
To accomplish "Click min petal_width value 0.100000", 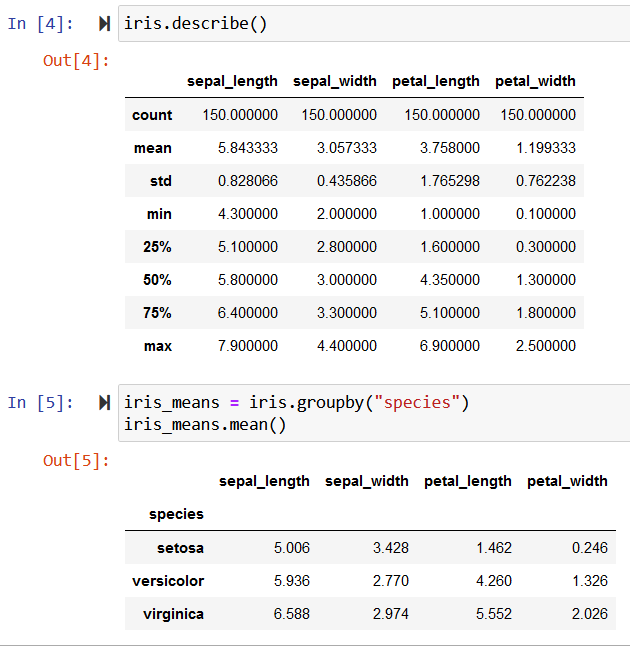I will coord(546,214).
